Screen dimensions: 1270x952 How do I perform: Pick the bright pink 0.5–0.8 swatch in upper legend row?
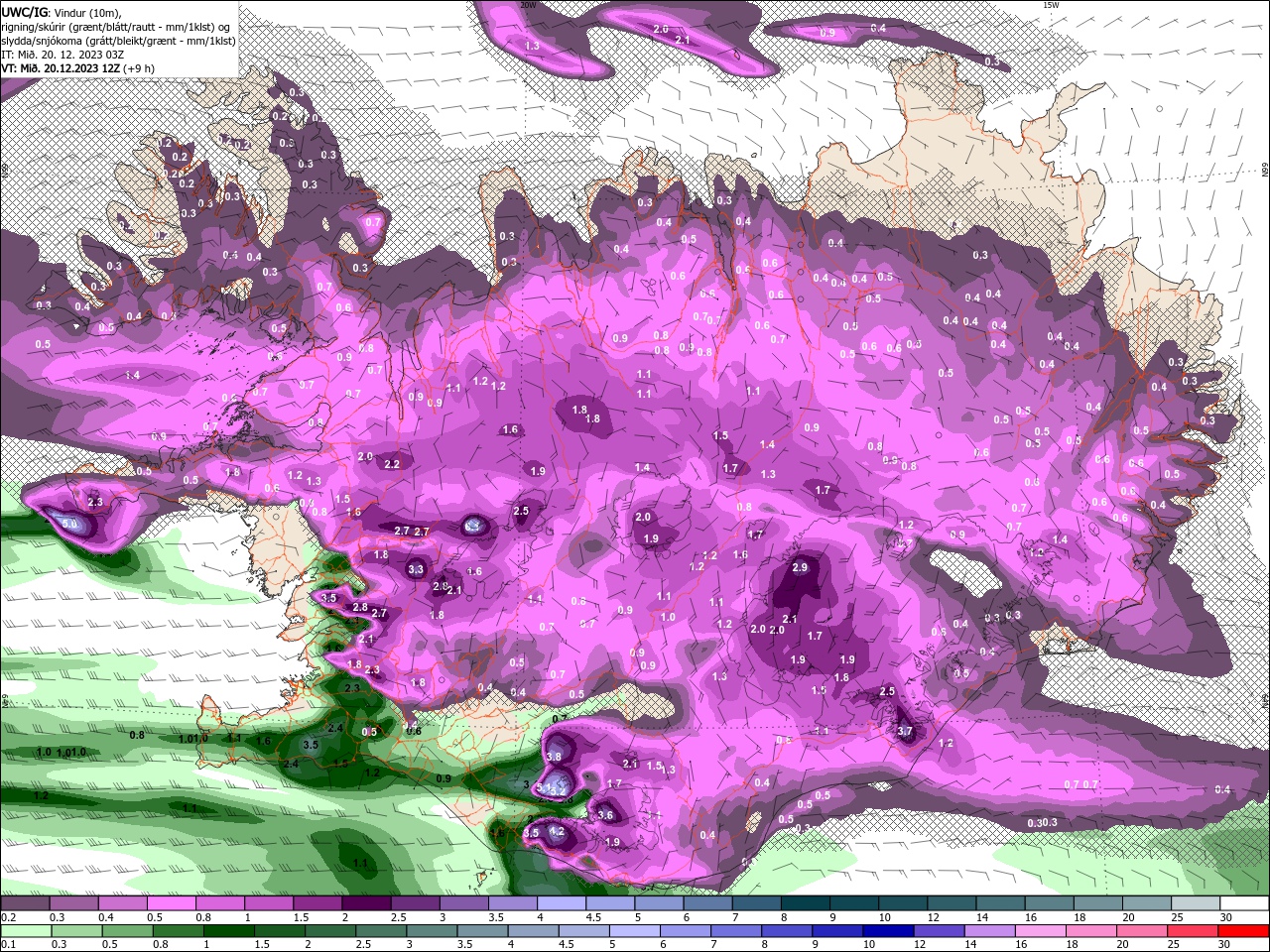click(172, 903)
